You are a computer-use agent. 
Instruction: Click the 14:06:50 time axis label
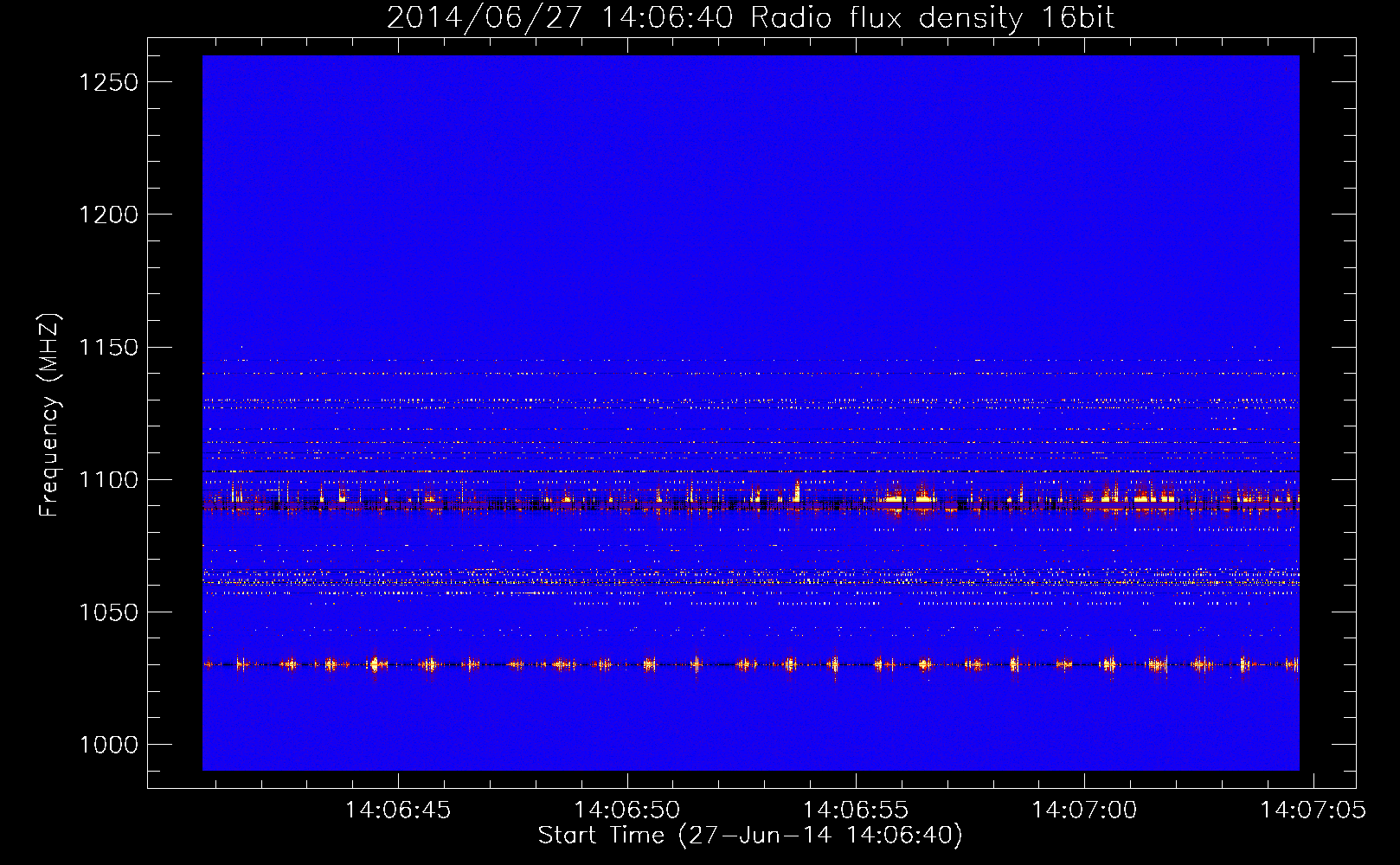pos(627,811)
